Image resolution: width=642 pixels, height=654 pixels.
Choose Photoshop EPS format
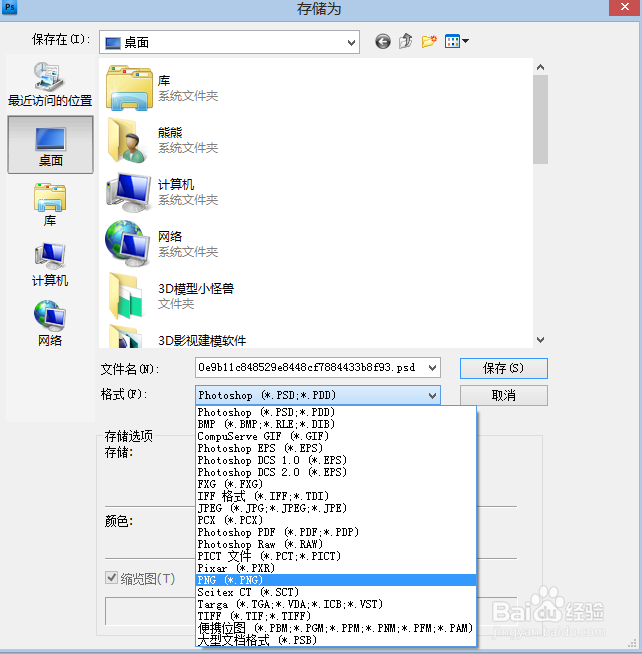[336, 448]
